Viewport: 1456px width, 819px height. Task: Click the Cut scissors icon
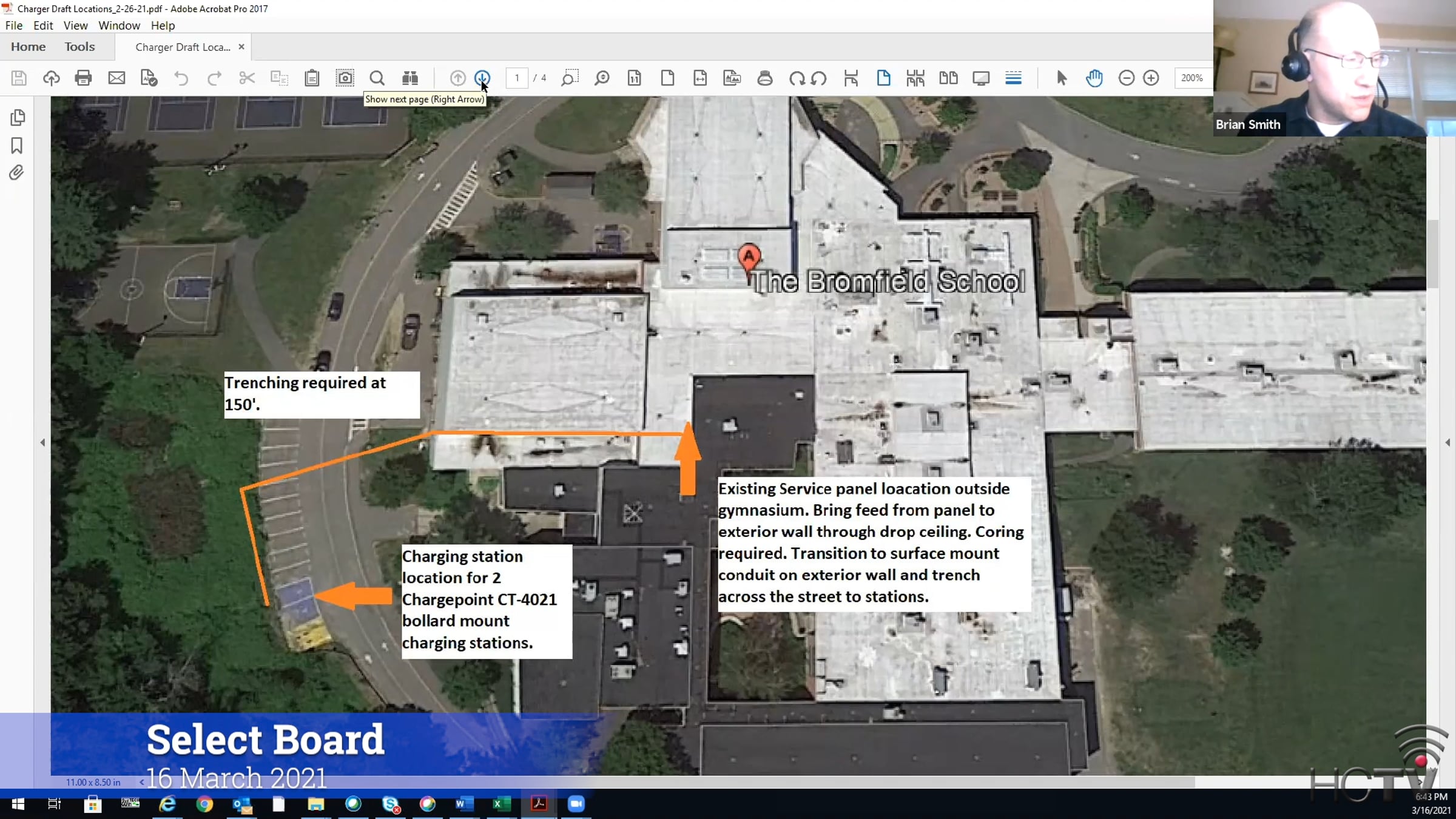click(x=247, y=78)
